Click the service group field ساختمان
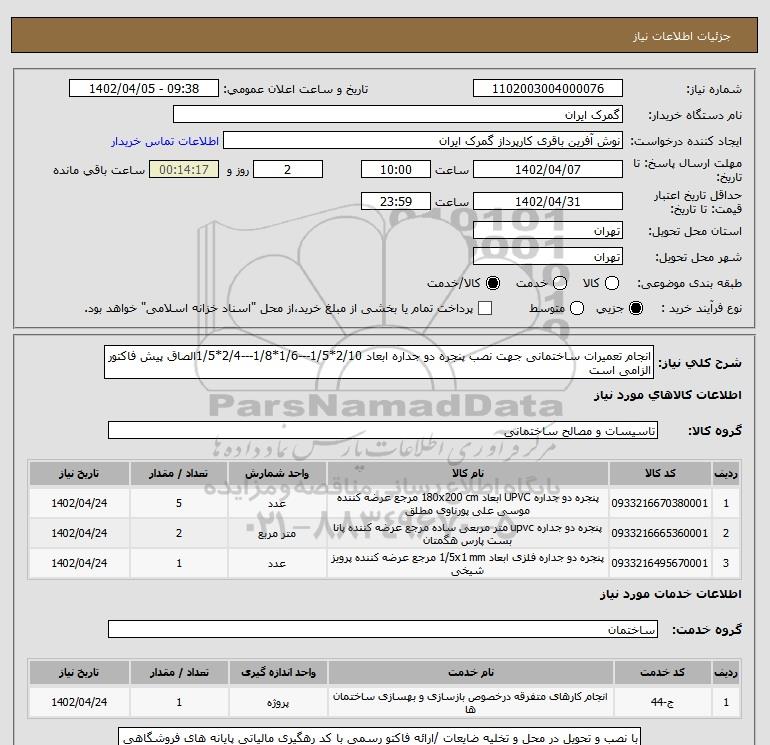Viewport: 770px width, 745px height. [383, 629]
